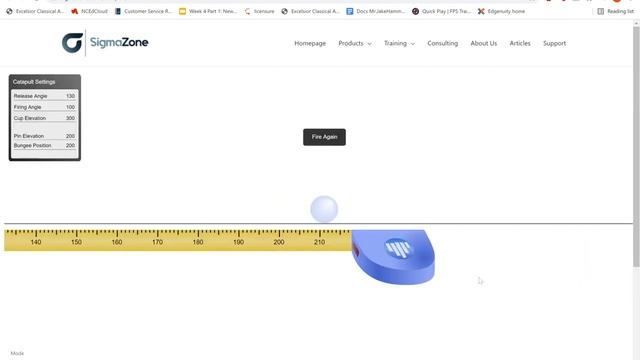Select the Pin Elevation value 200
Image resolution: width=640 pixels, height=360 pixels.
pyautogui.click(x=70, y=136)
